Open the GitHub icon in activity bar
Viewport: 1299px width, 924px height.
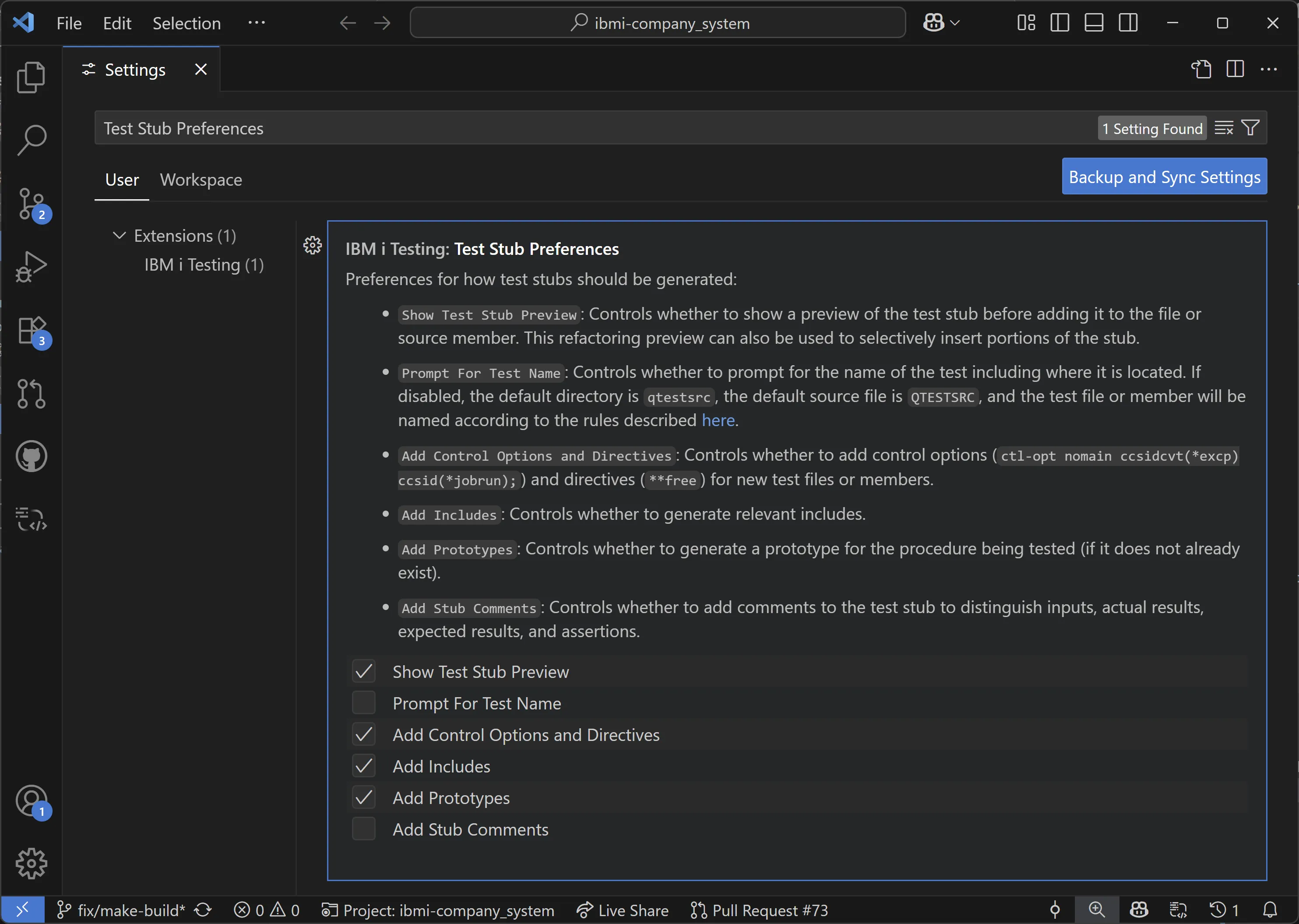(x=31, y=456)
